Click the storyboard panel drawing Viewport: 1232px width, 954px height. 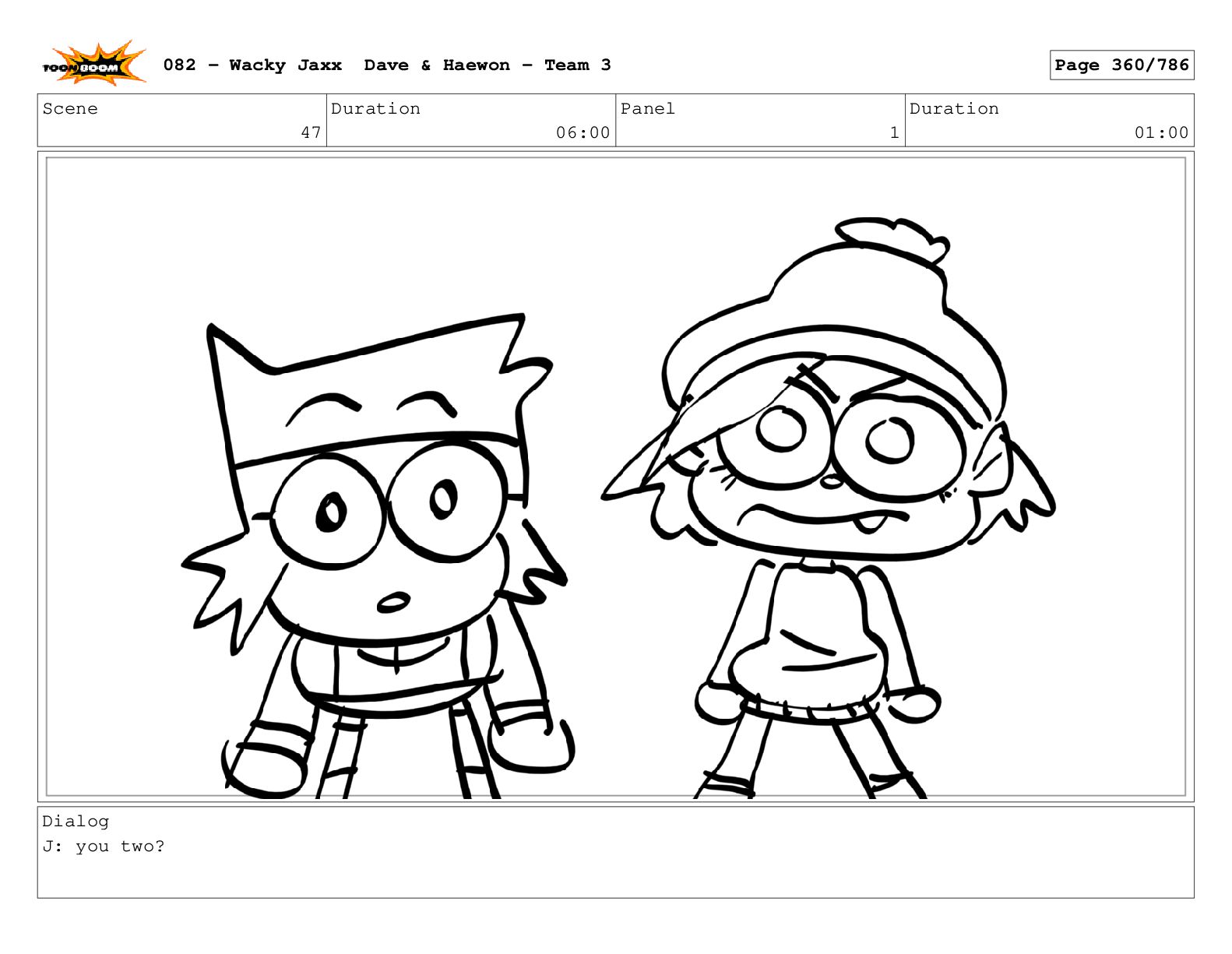615,477
